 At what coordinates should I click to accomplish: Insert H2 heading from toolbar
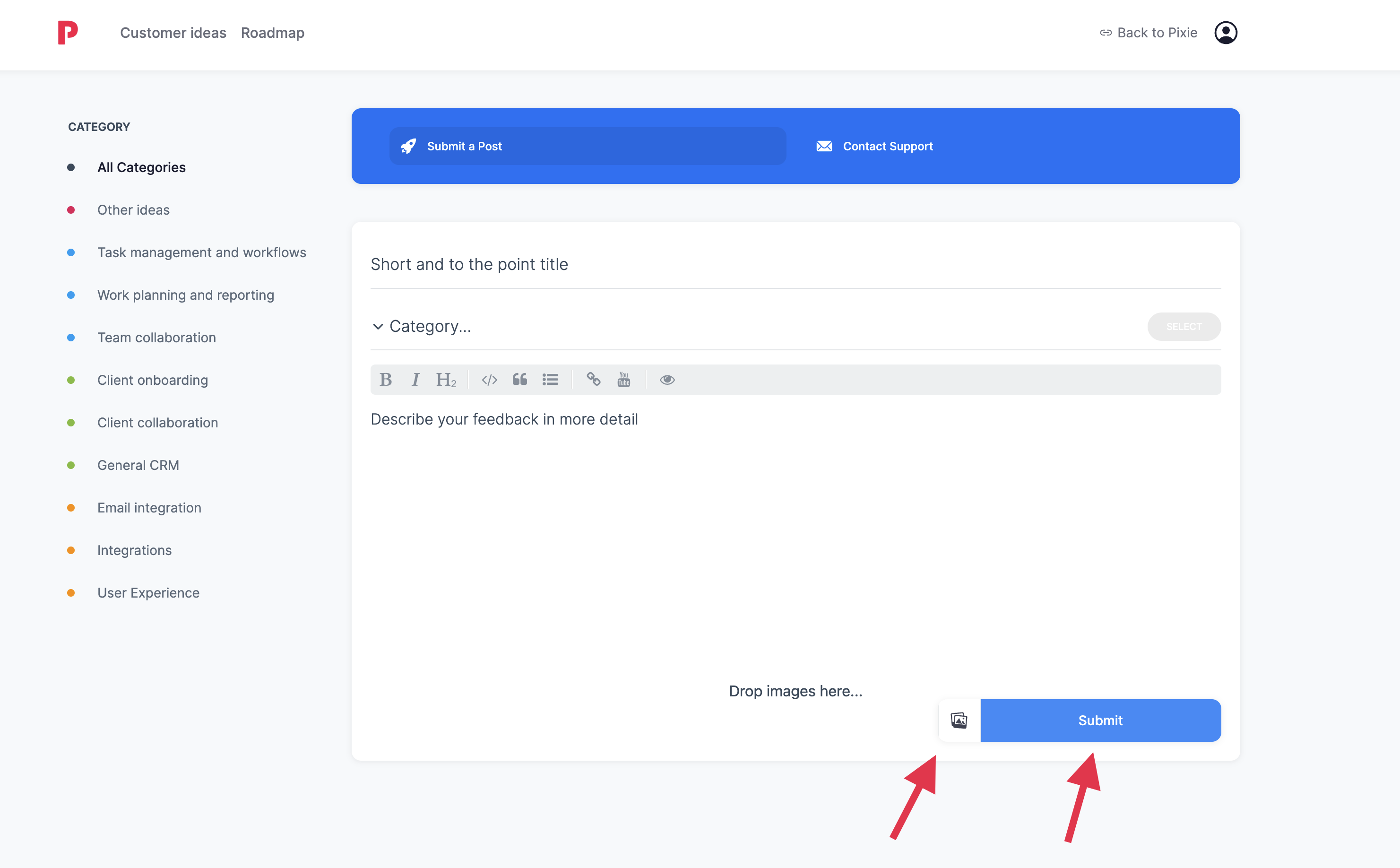(x=446, y=380)
